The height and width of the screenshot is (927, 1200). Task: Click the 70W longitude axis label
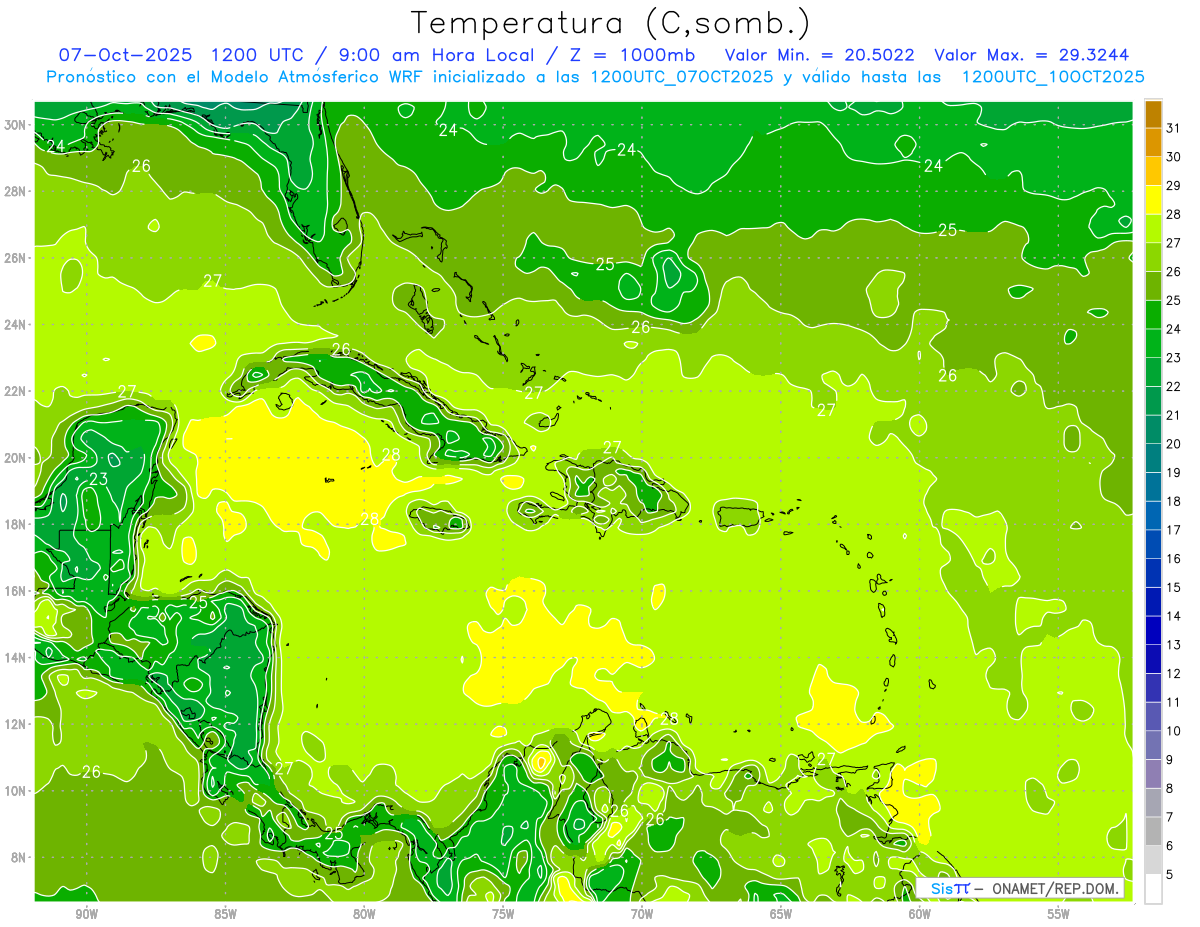pos(642,914)
